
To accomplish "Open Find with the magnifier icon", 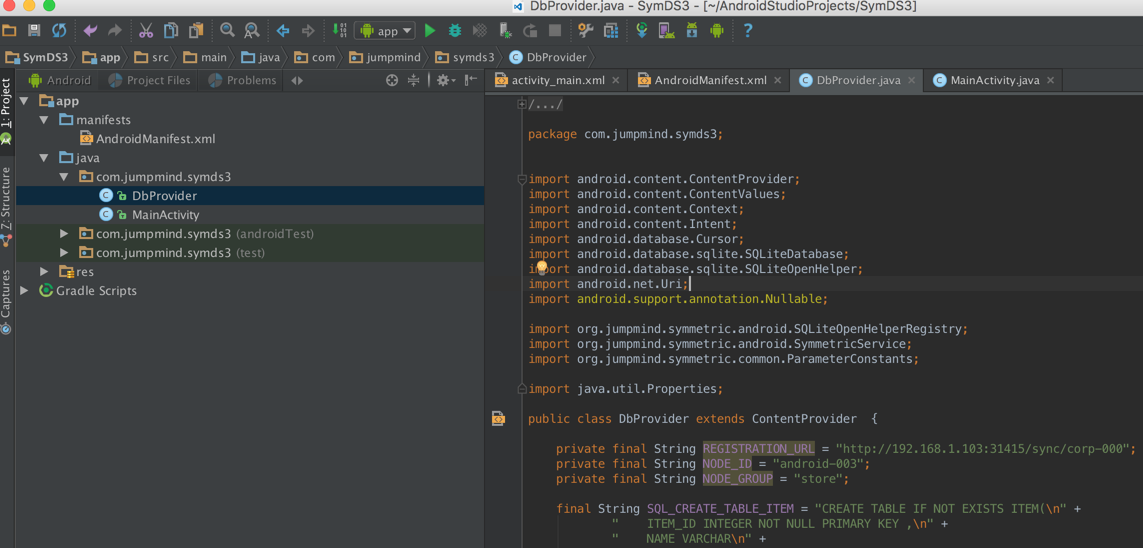I will [x=227, y=31].
